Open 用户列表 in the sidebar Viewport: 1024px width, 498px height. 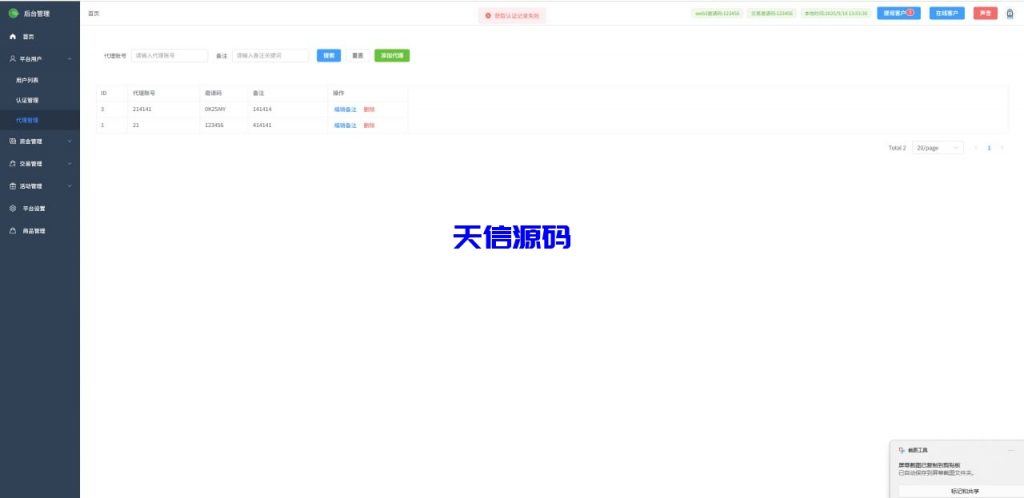coord(28,79)
